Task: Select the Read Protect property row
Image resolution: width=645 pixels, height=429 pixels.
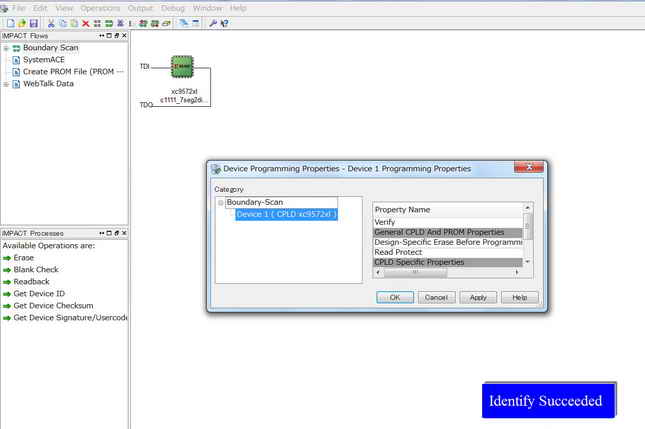Action: 448,252
